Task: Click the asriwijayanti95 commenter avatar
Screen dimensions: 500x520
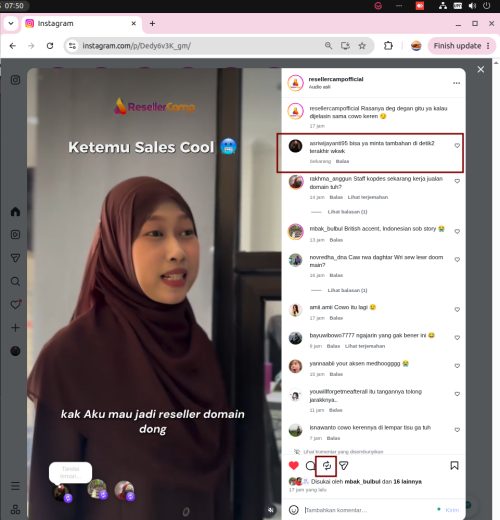Action: click(295, 146)
